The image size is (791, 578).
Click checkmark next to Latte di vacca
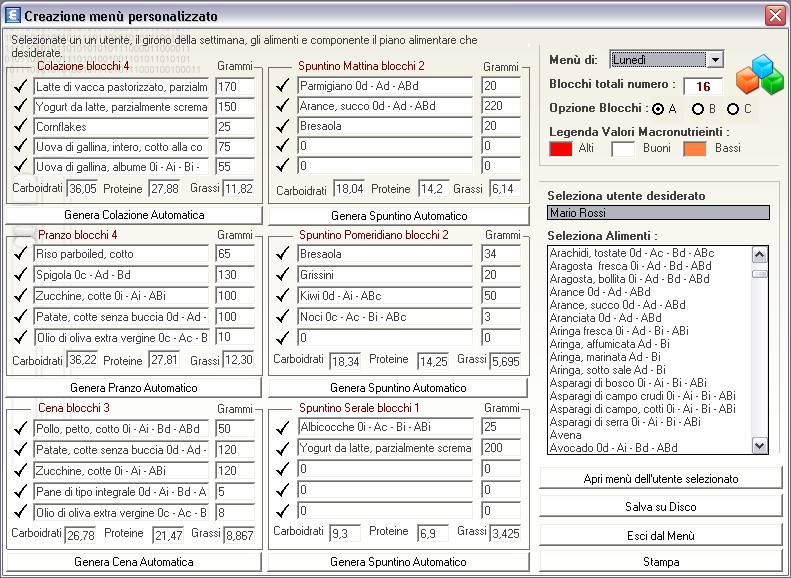[x=20, y=86]
